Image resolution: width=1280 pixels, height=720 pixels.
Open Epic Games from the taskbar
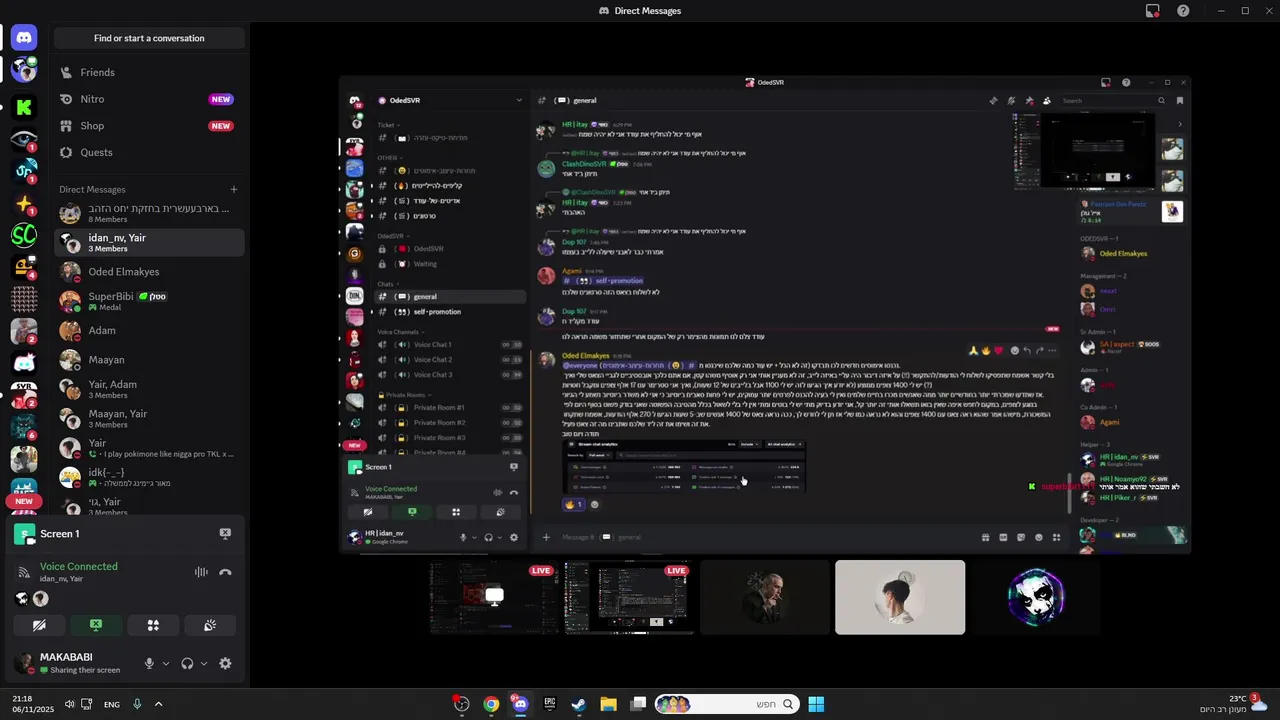click(549, 704)
